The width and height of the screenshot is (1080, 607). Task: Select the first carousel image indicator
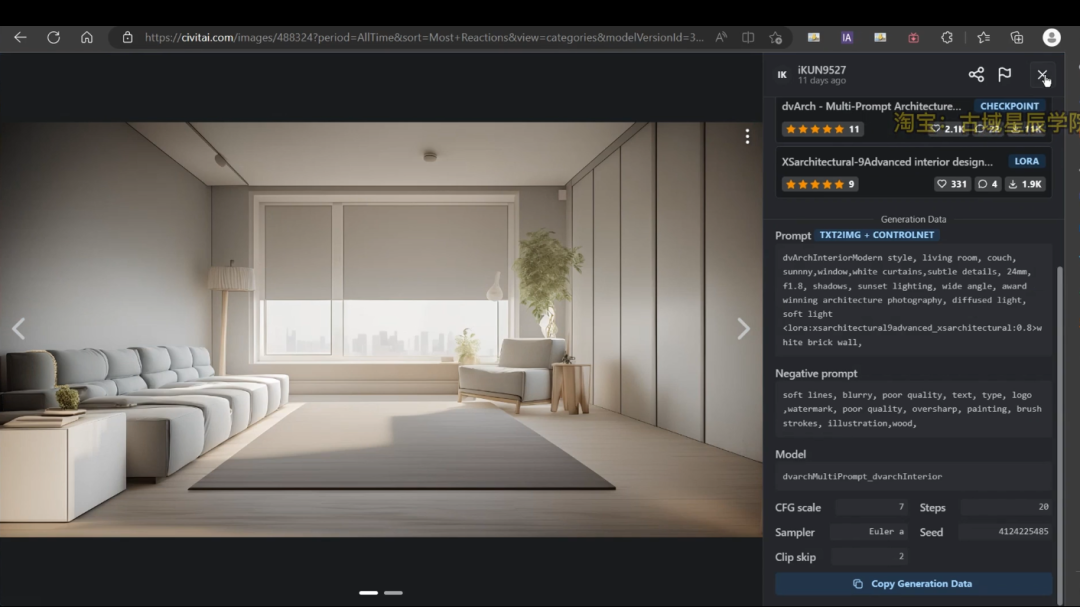[368, 593]
